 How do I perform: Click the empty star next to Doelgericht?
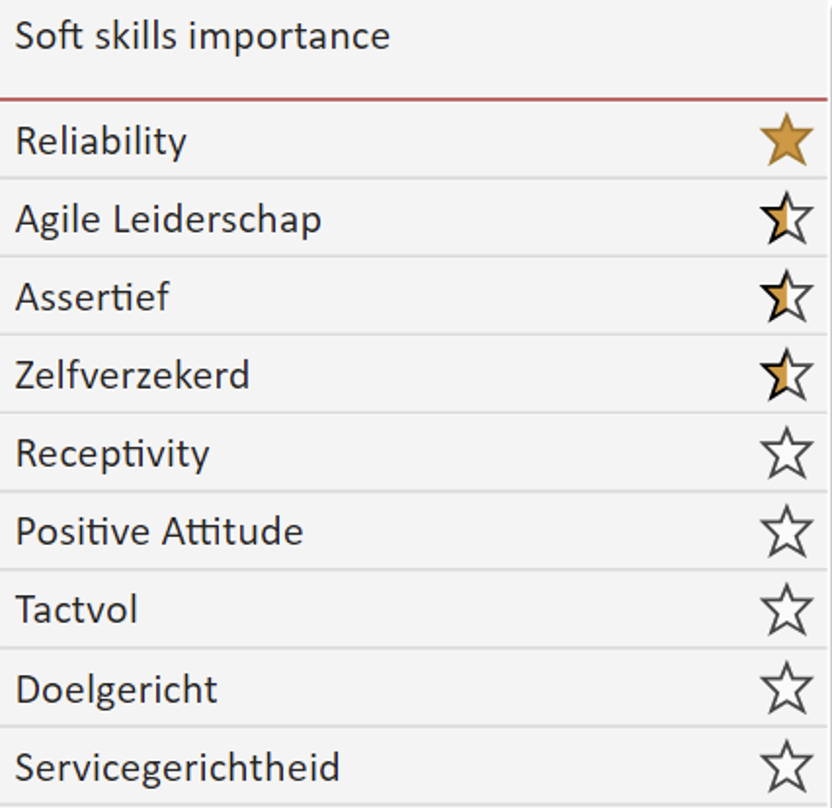786,688
